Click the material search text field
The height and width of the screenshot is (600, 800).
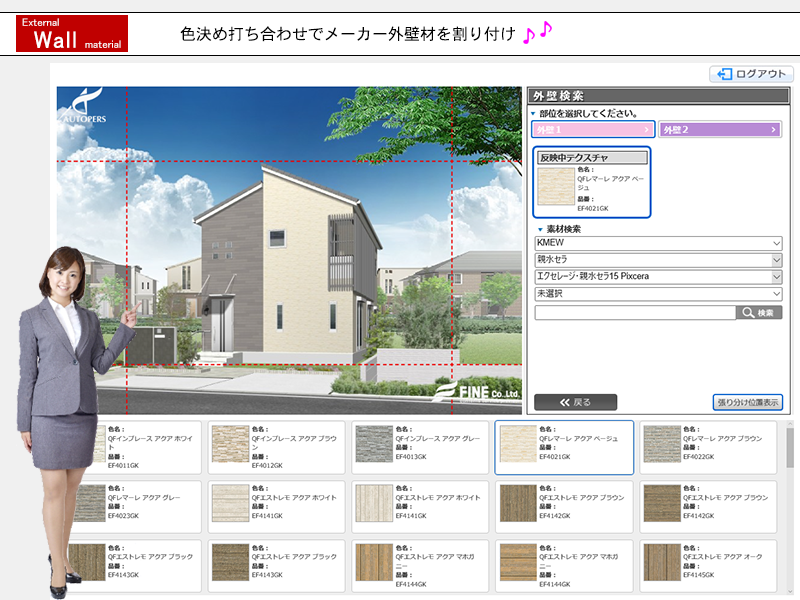pyautogui.click(x=635, y=313)
